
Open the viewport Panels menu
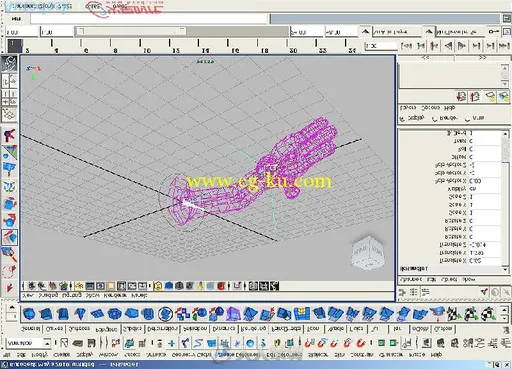[x=139, y=296]
